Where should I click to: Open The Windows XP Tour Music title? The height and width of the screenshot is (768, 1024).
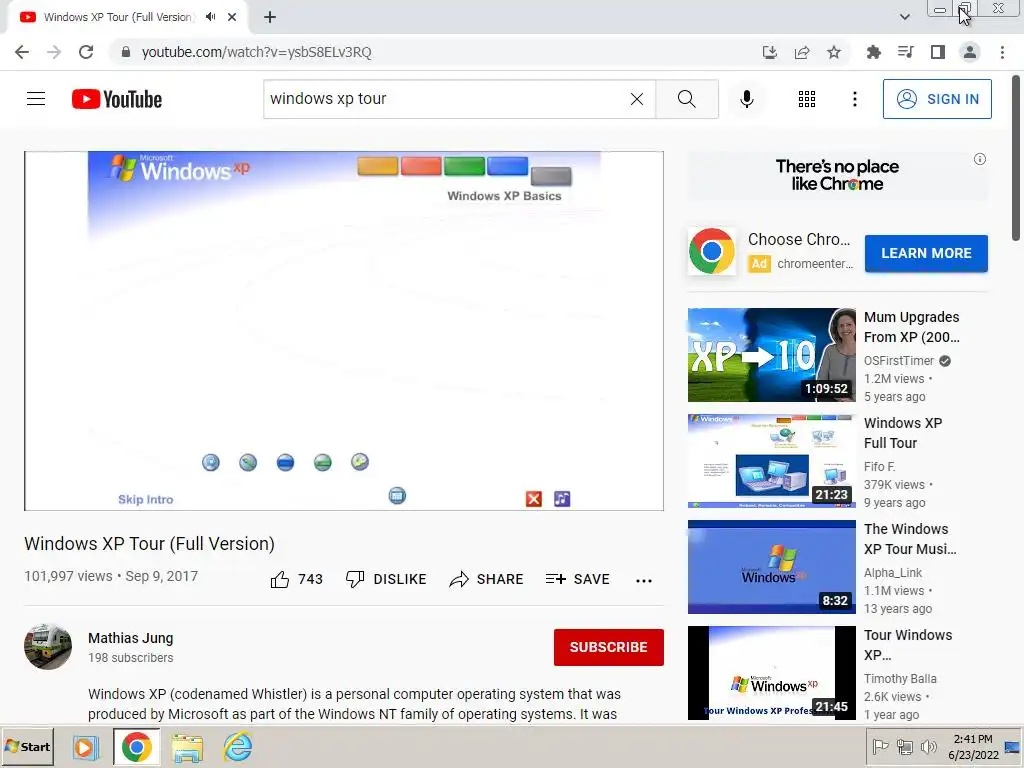pyautogui.click(x=910, y=539)
